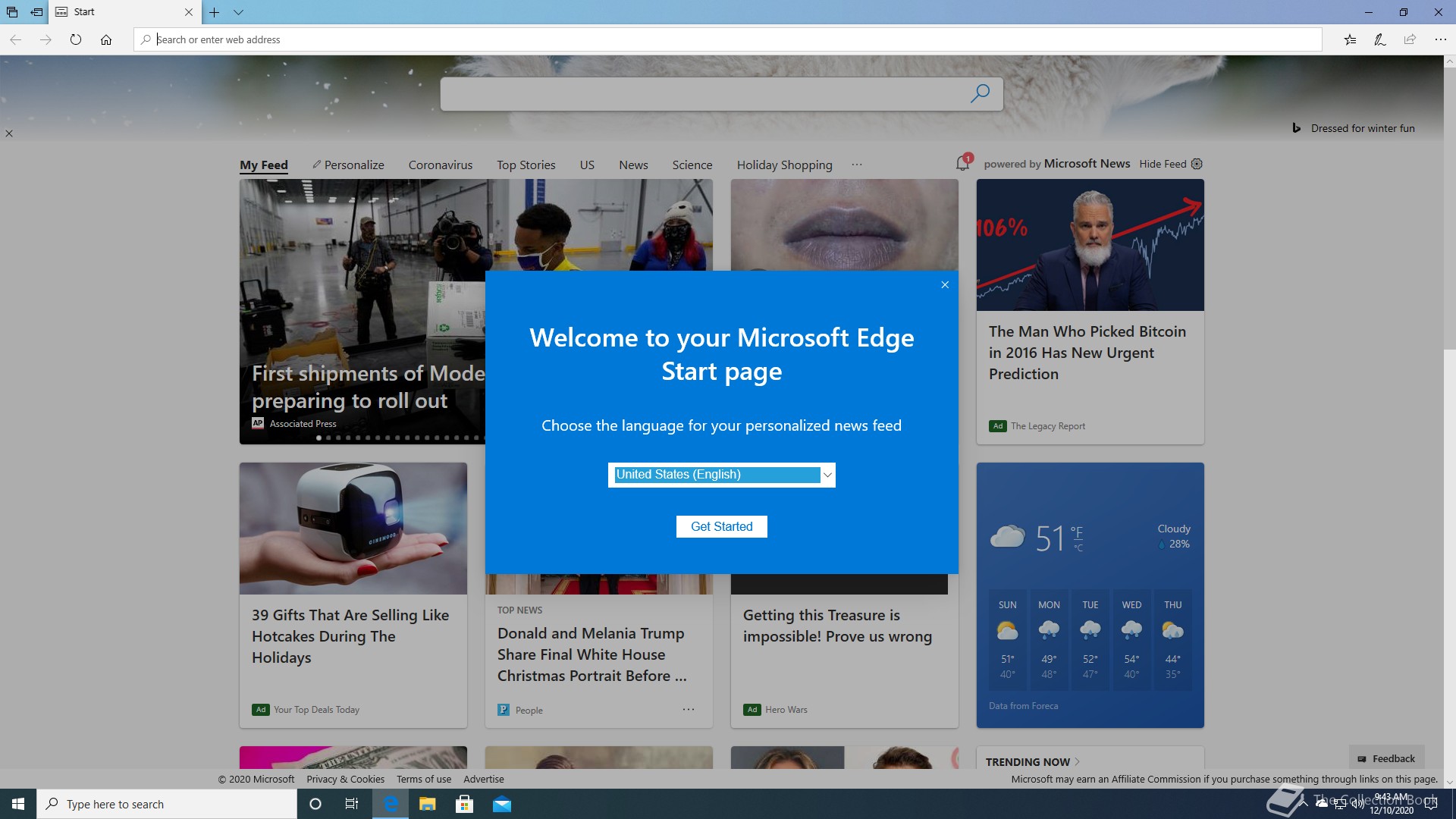The image size is (1456, 819).
Task: Open the Bitcoin prediction article thumbnail
Action: 1090,245
